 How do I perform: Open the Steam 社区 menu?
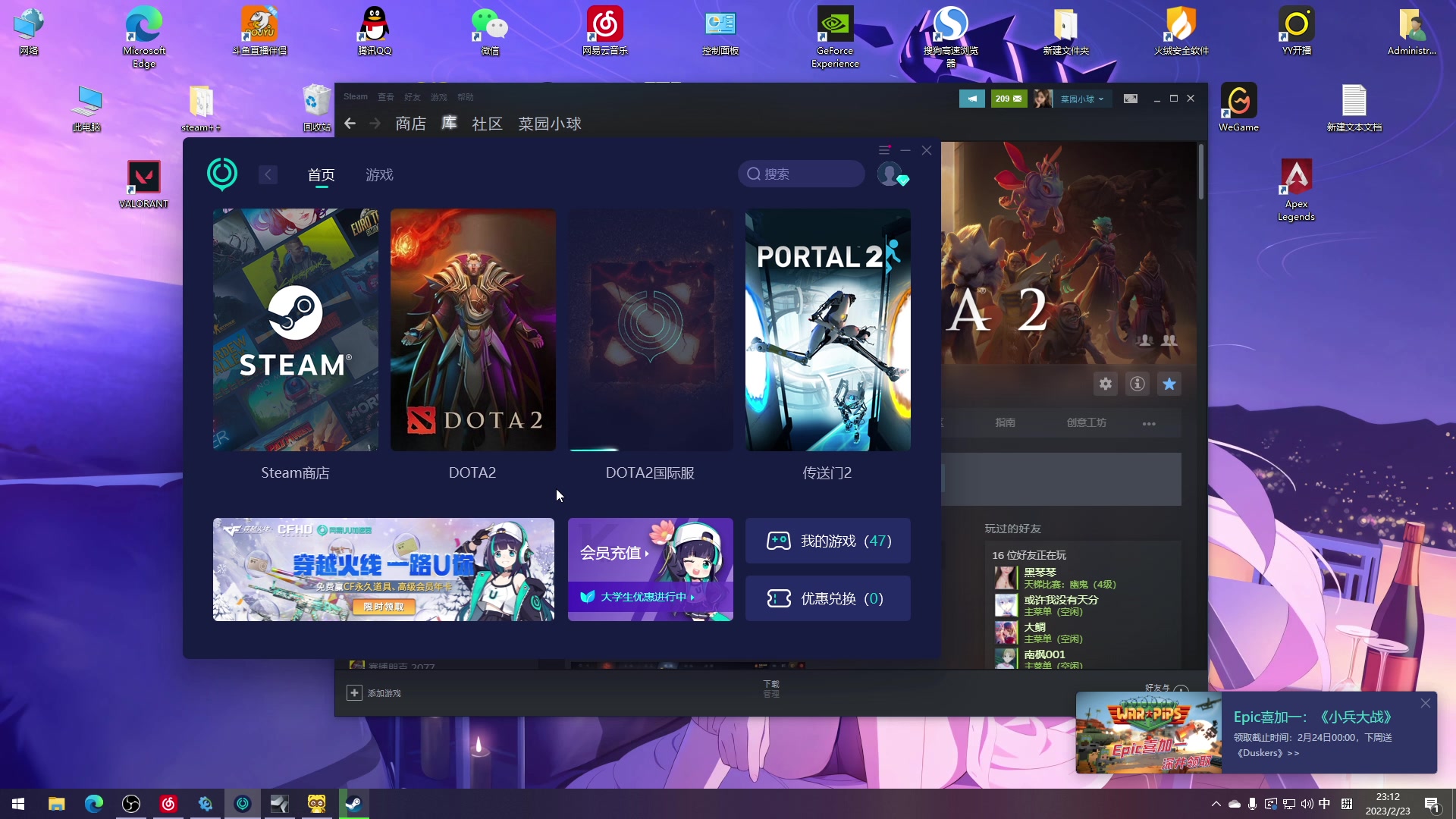click(487, 124)
